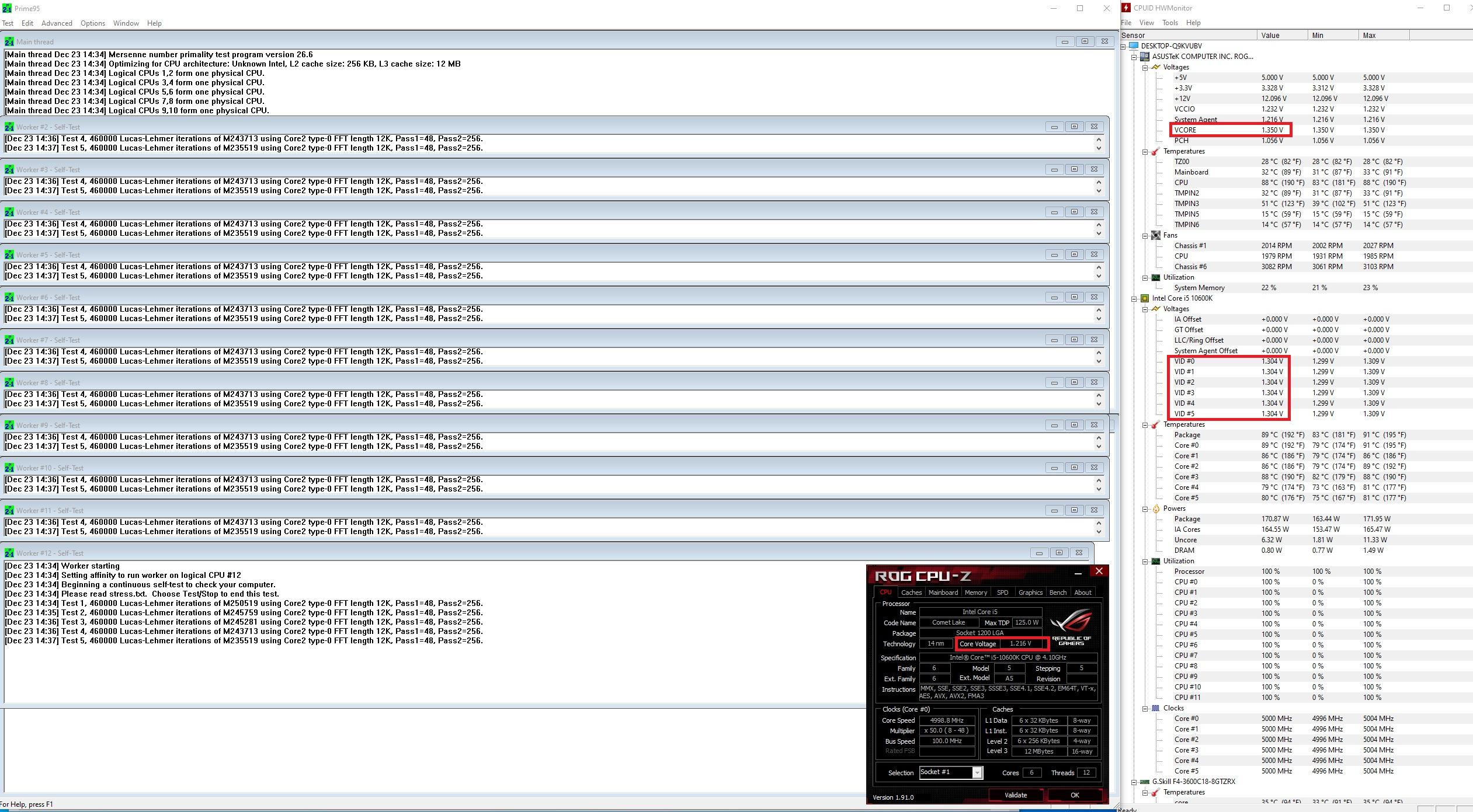Click the Worker #2 window icon
1473x812 pixels.
pyautogui.click(x=9, y=127)
